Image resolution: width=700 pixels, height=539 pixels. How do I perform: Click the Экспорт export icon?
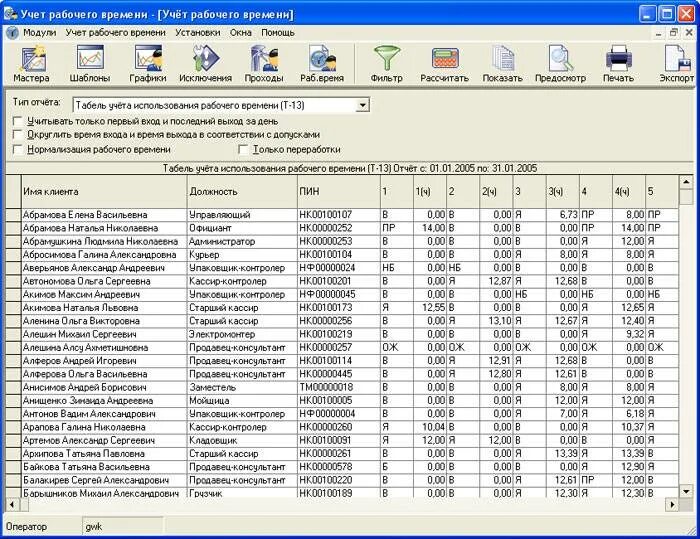677,64
